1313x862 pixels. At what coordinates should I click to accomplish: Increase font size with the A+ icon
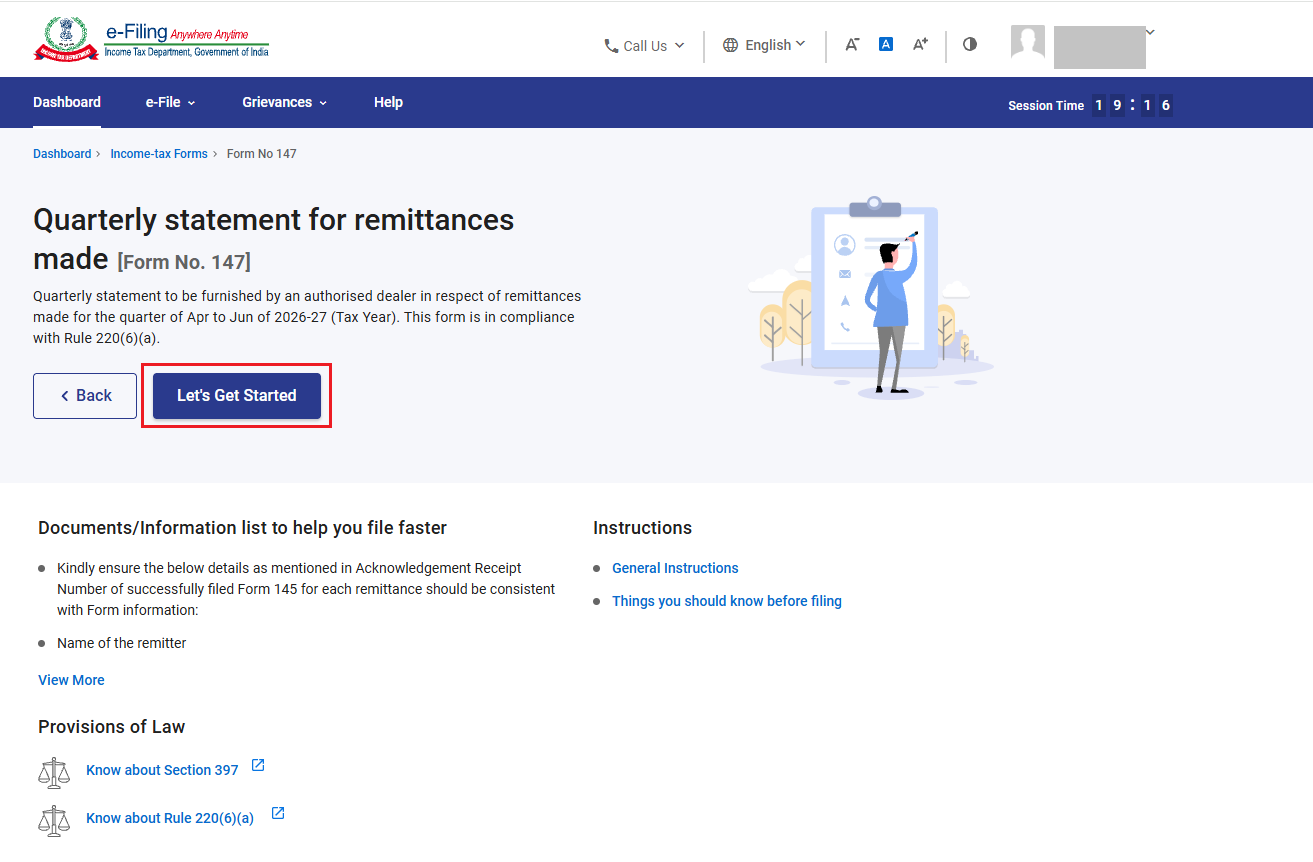coord(920,44)
